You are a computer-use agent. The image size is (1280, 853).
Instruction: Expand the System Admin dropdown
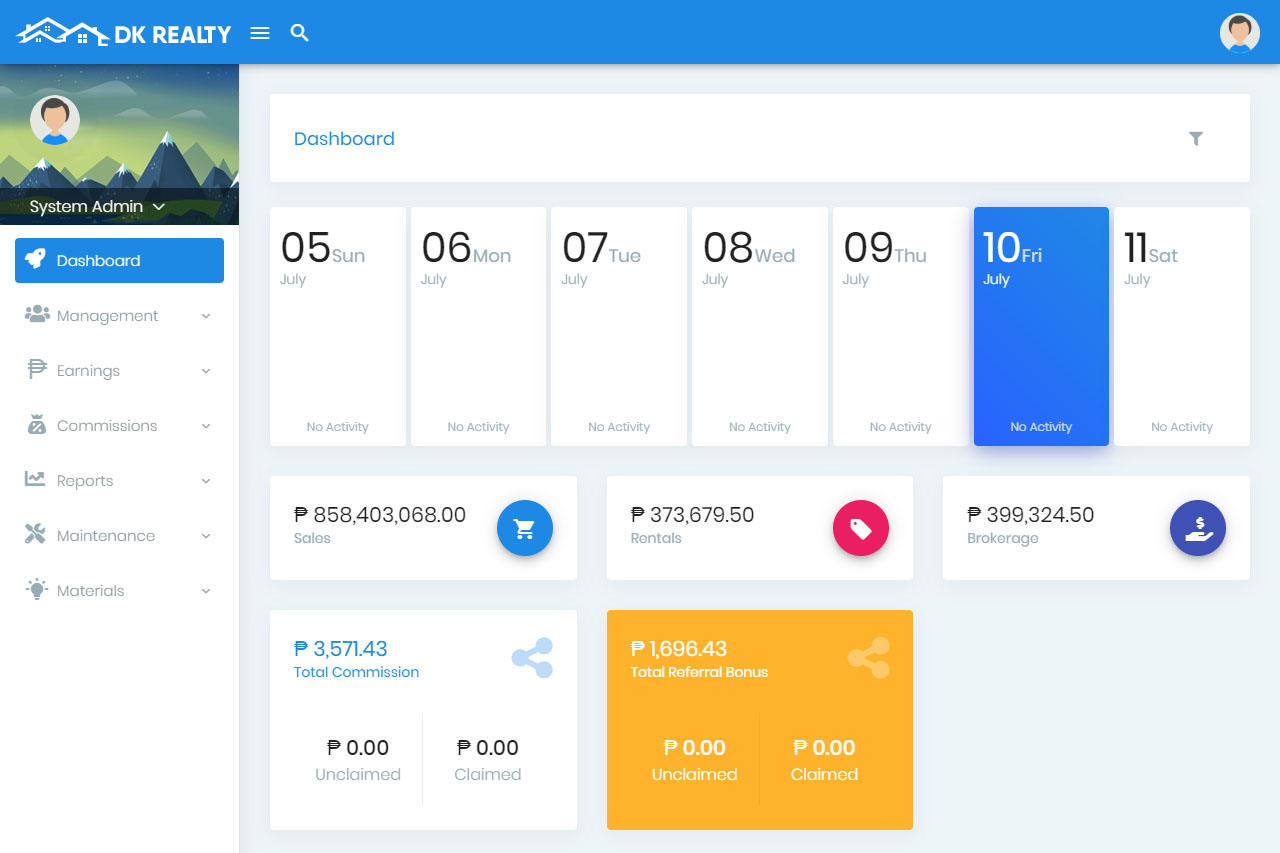click(x=97, y=207)
